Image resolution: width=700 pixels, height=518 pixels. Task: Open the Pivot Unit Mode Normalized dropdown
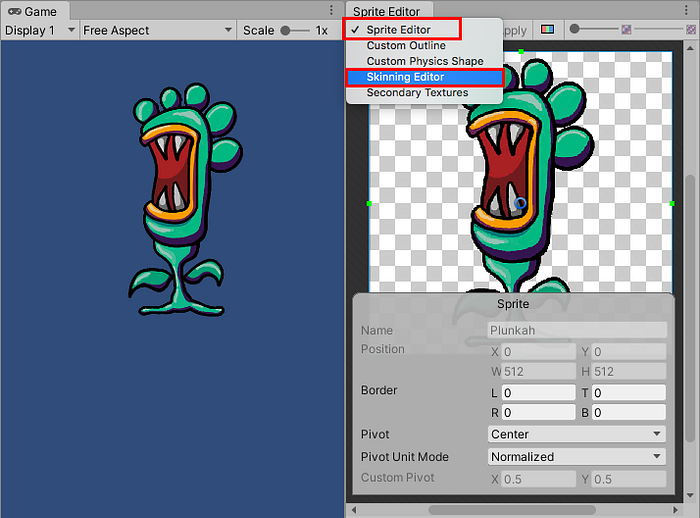[576, 457]
